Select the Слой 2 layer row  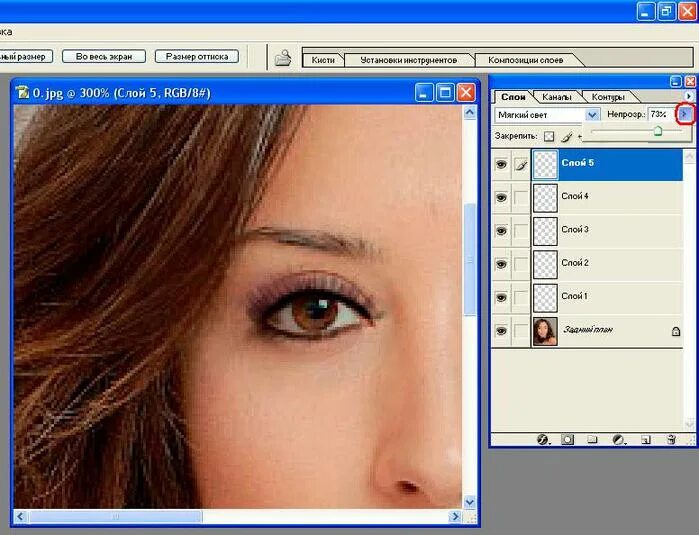point(607,264)
